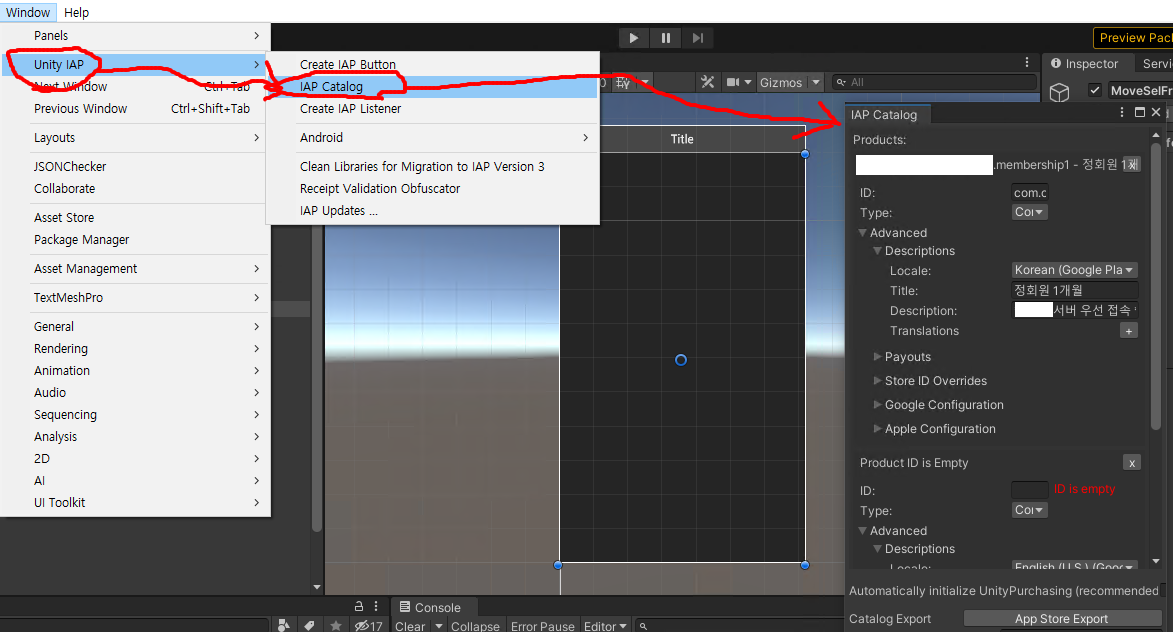Screen dimensions: 1173x632
Task: Clear the Console with the Clear button
Action: click(410, 626)
